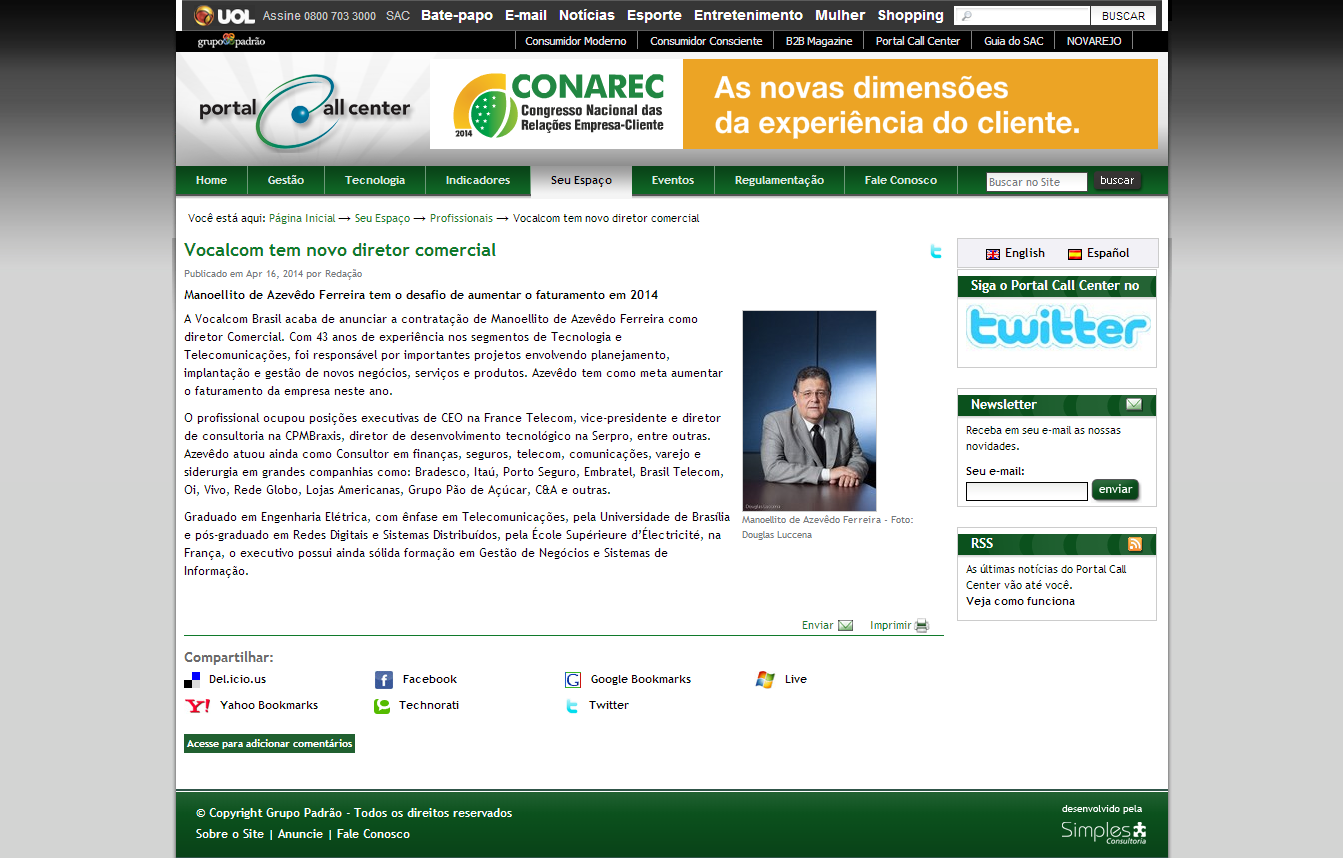Open the Home menu item
Screen dimensions: 1343x858
click(x=211, y=180)
